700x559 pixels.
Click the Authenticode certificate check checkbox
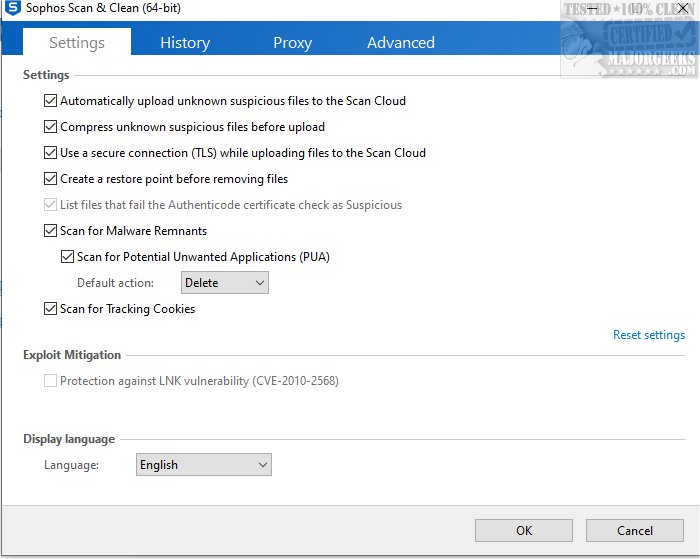(51, 205)
